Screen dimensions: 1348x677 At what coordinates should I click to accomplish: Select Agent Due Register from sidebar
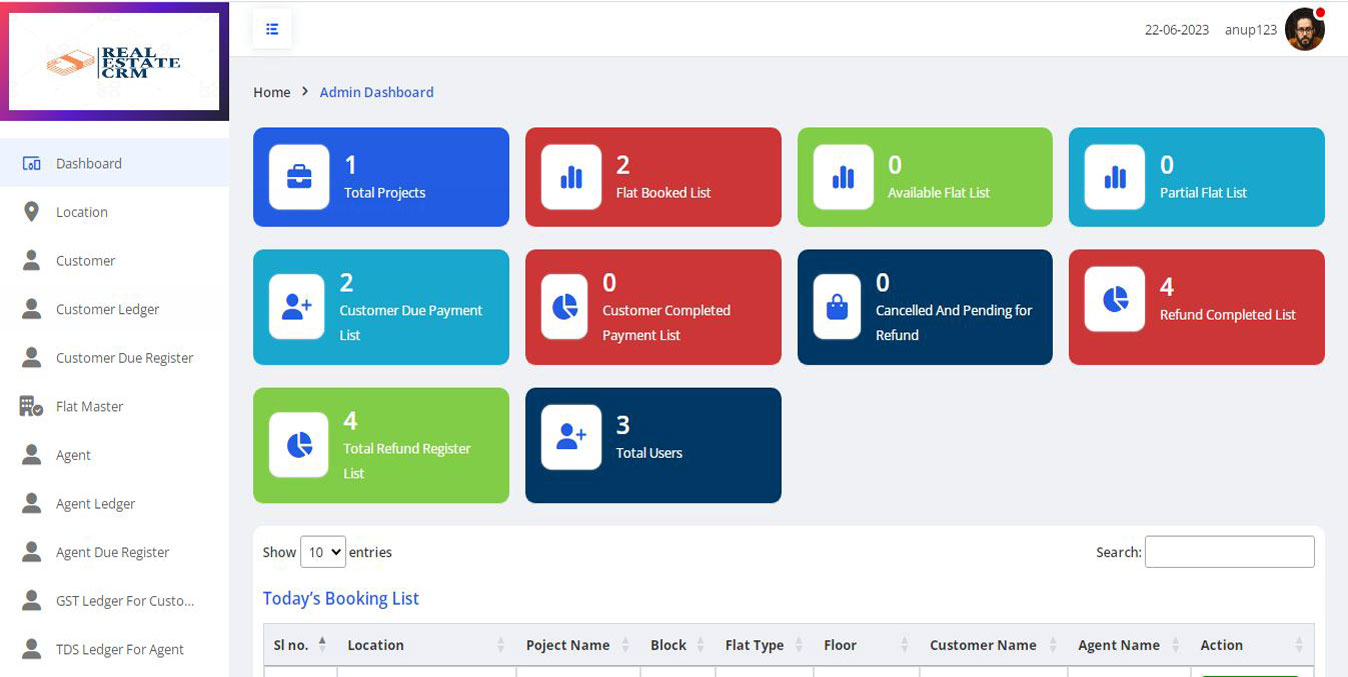point(112,552)
